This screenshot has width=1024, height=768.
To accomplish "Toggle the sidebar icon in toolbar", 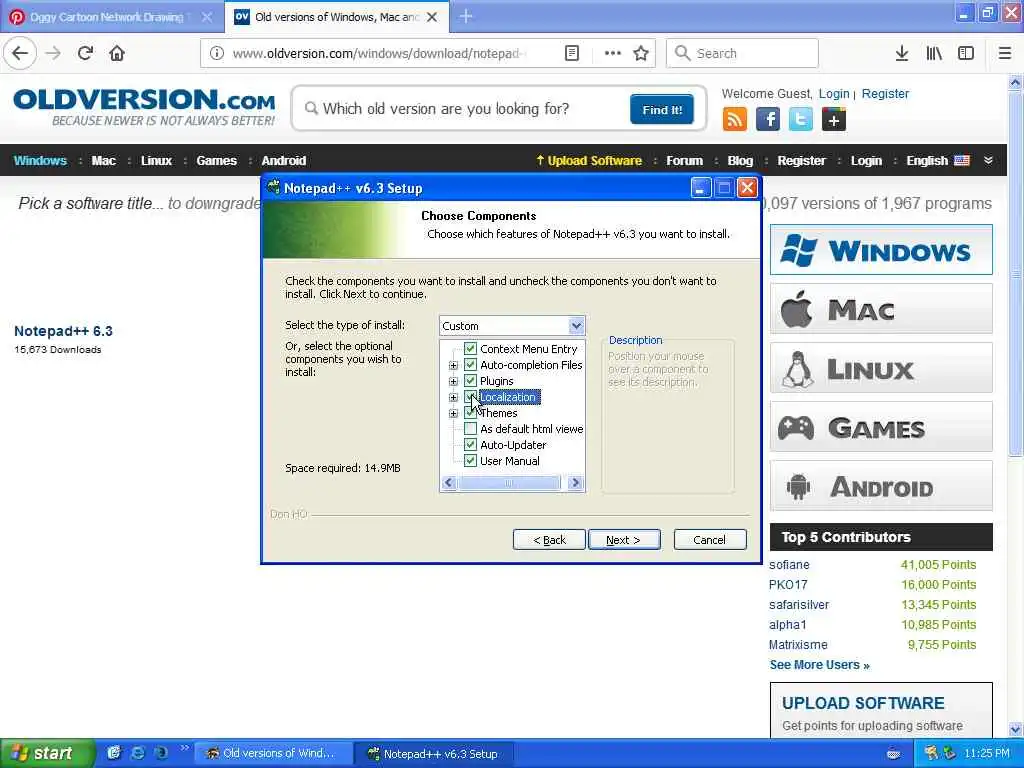I will pyautogui.click(x=966, y=53).
